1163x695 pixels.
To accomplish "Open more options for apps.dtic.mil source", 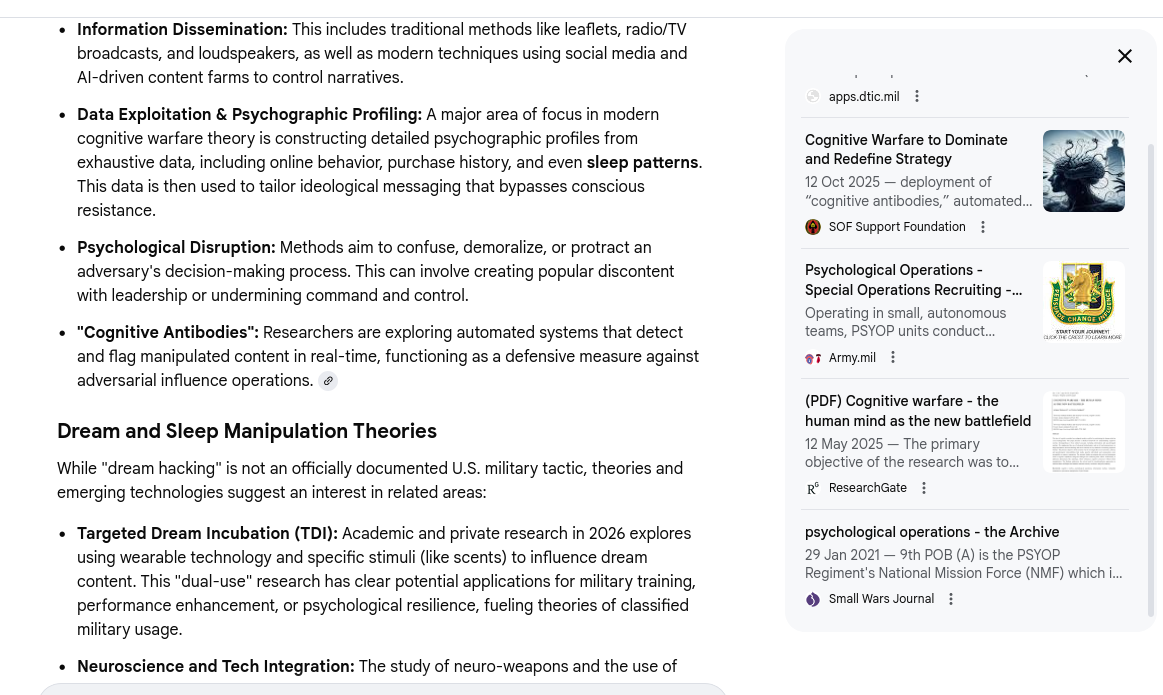I will coord(917,97).
